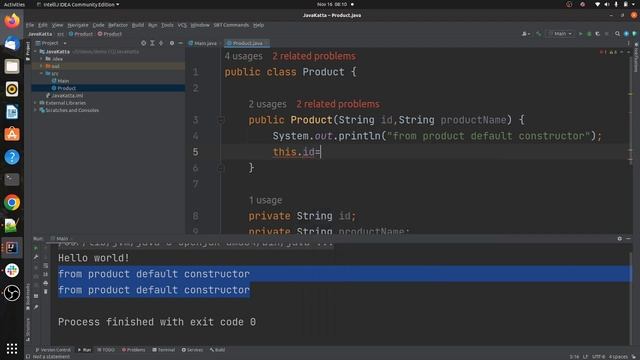Image resolution: width=640 pixels, height=360 pixels.
Task: Open the Problems tool window
Action: (x=133, y=350)
